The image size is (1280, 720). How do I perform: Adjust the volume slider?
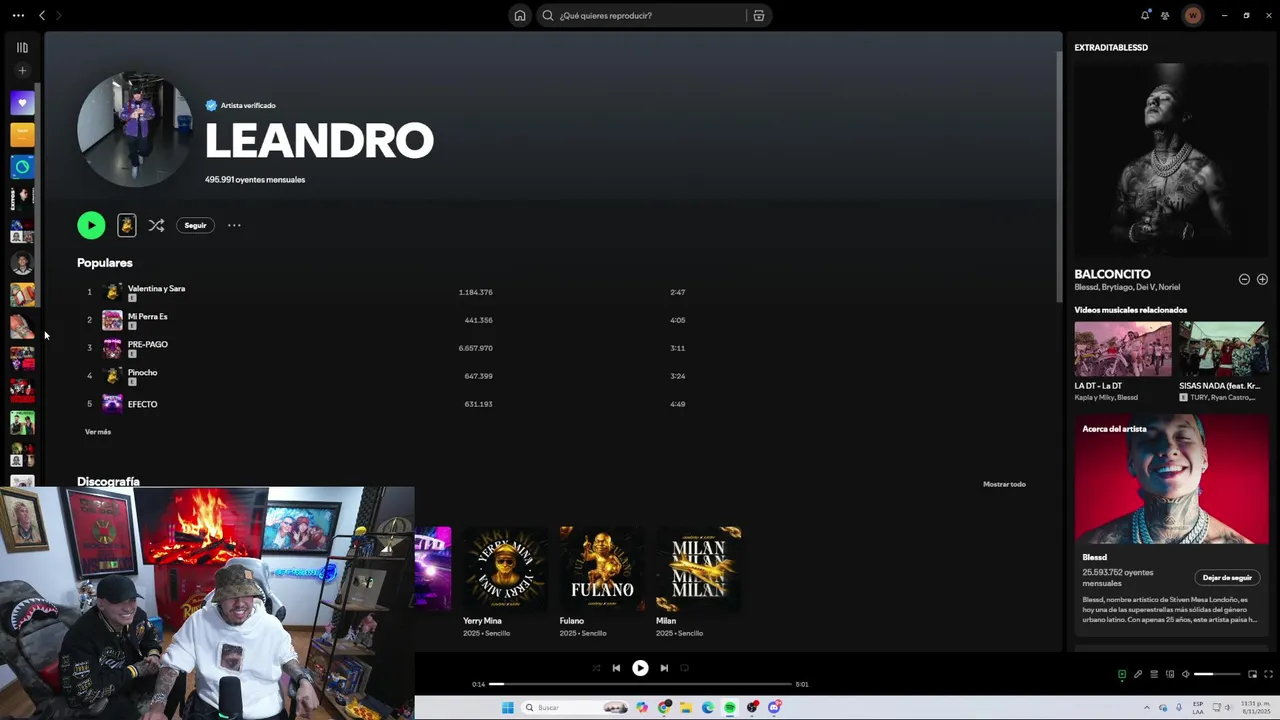point(1217,674)
